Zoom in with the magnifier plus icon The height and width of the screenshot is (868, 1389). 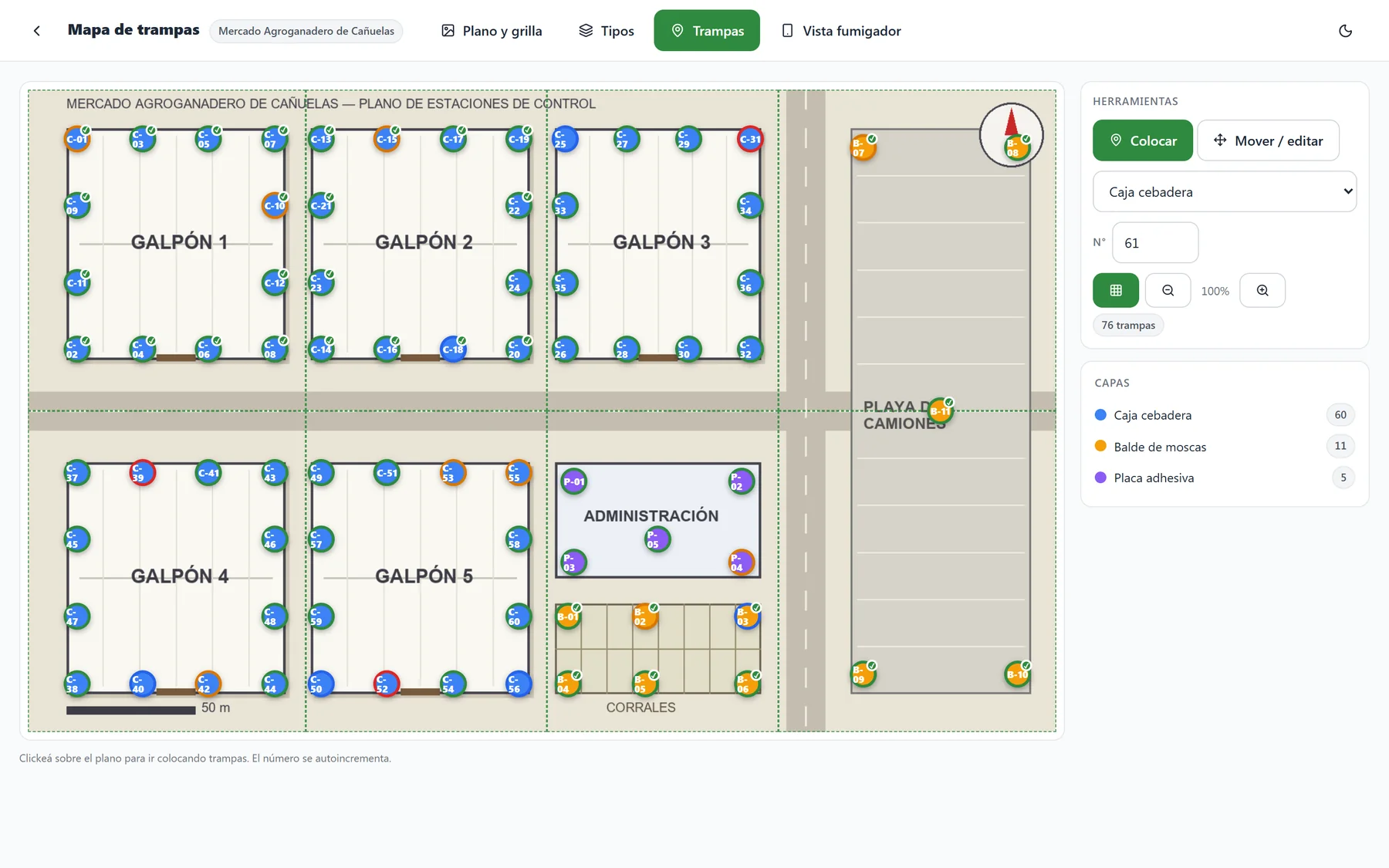1262,290
